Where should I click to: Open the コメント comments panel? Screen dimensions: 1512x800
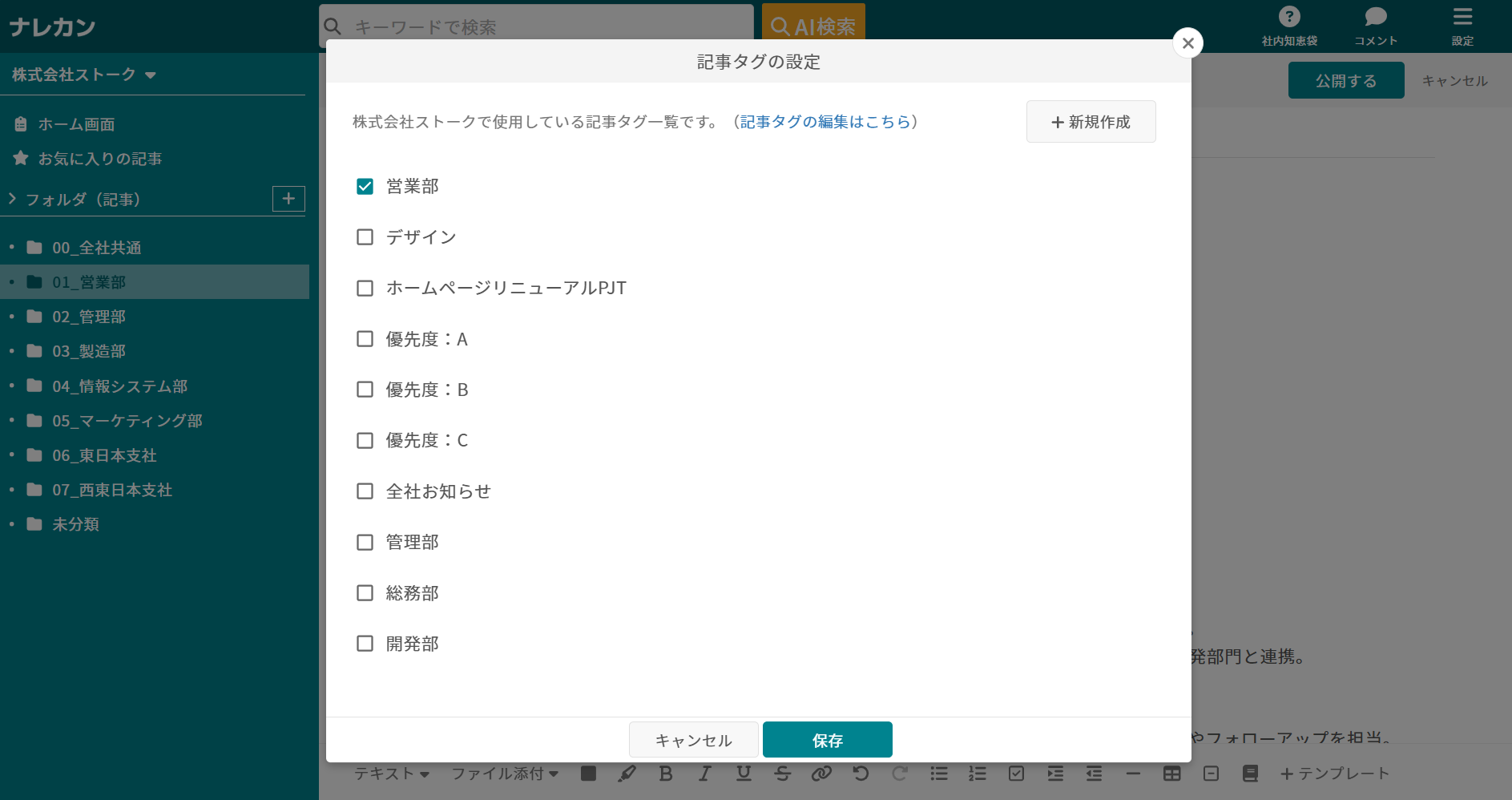pos(1375,24)
